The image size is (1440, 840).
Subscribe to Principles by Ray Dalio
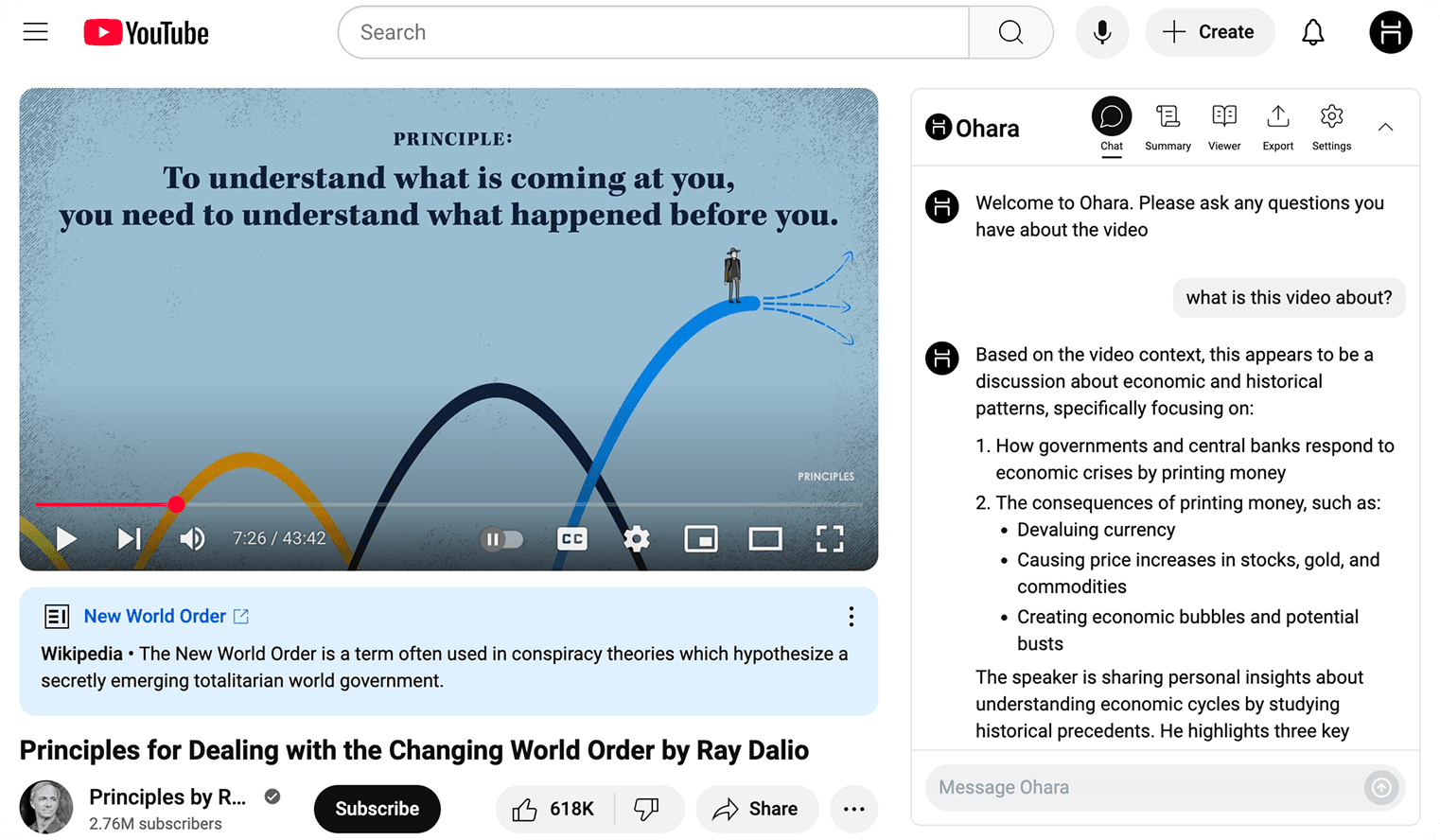click(x=377, y=809)
